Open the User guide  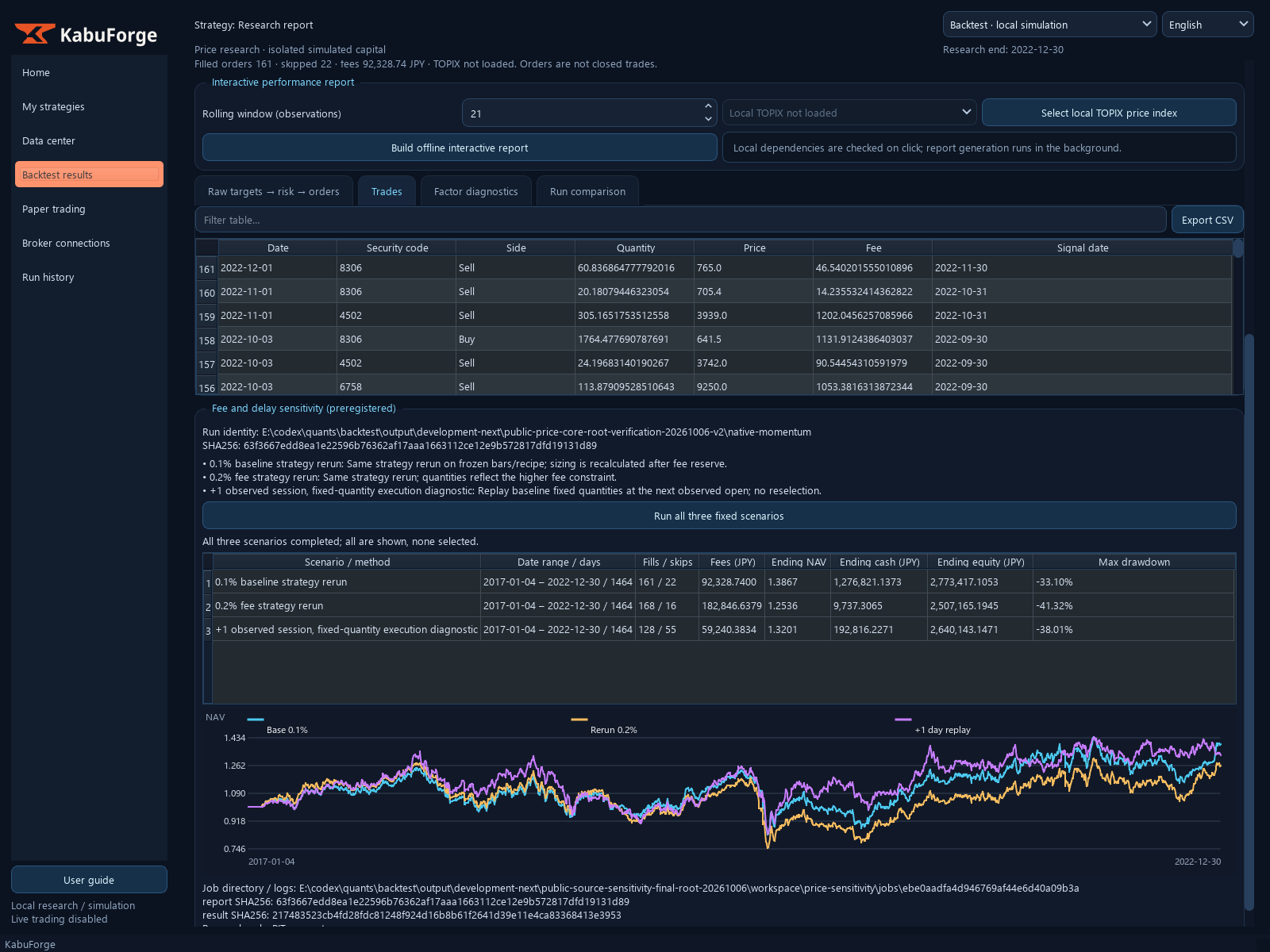click(89, 880)
